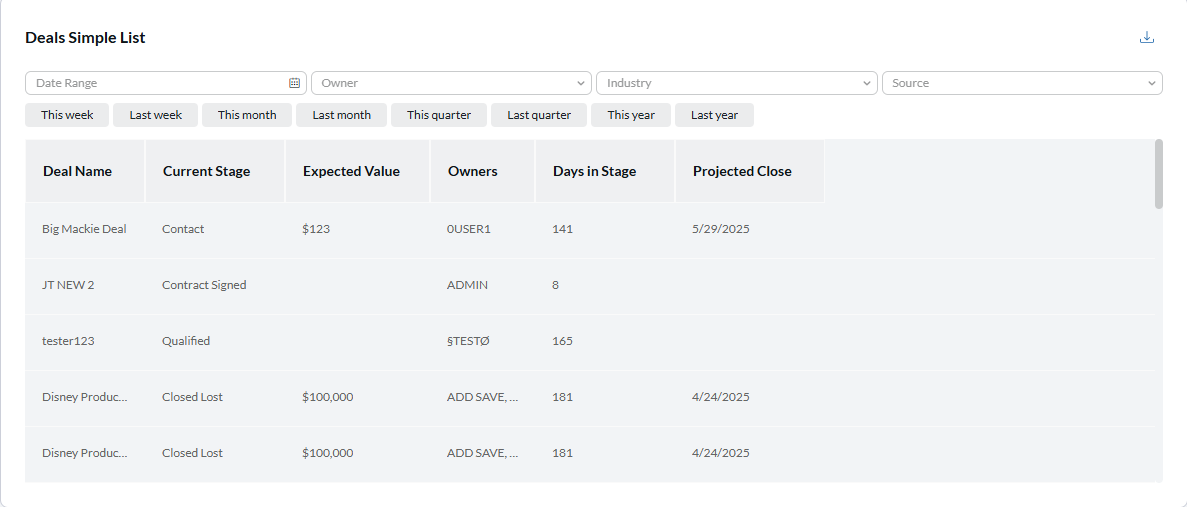Select the Last month filter
Image resolution: width=1187 pixels, height=507 pixels.
(x=341, y=115)
